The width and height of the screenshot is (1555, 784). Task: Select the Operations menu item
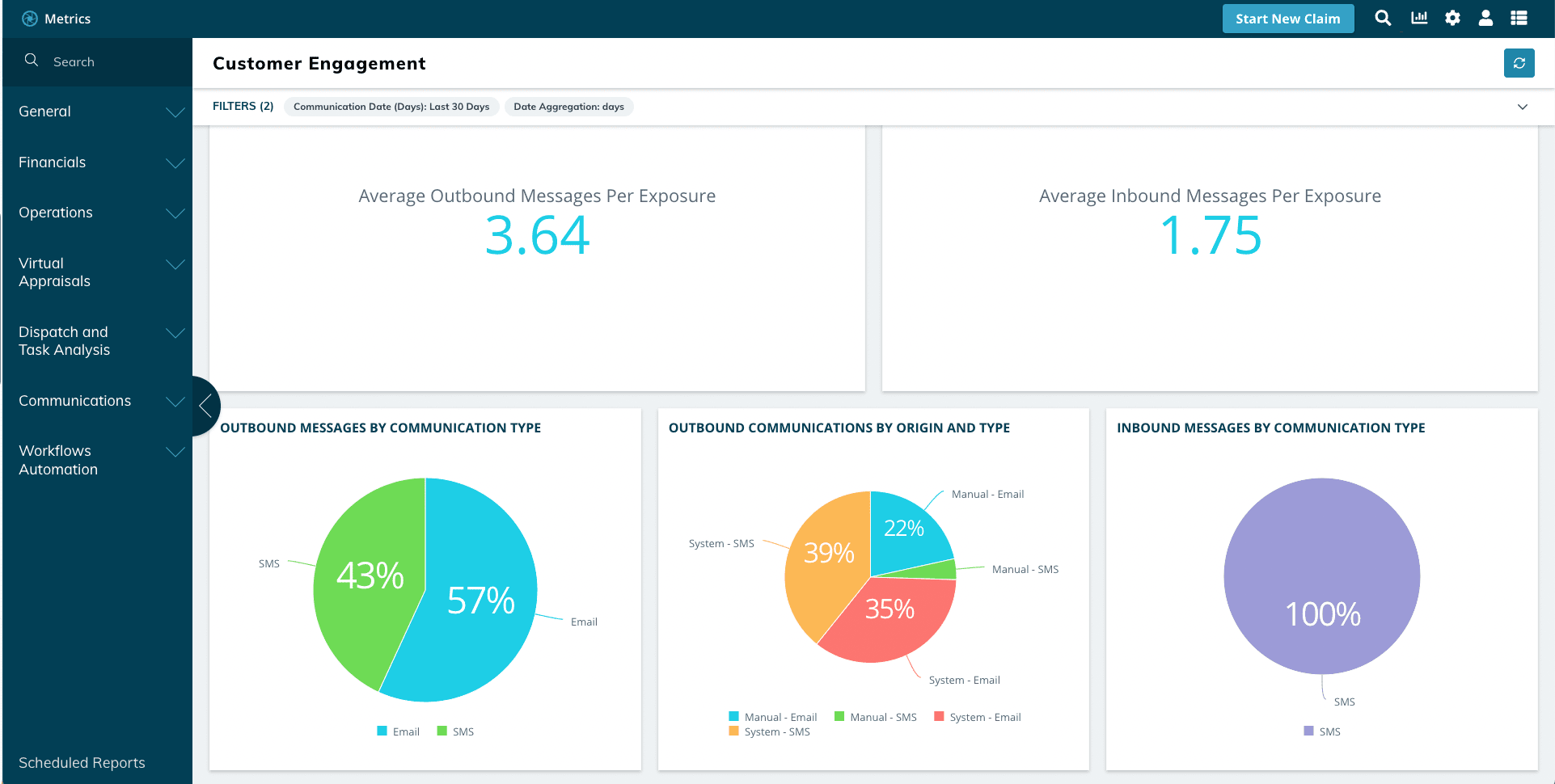pos(55,213)
